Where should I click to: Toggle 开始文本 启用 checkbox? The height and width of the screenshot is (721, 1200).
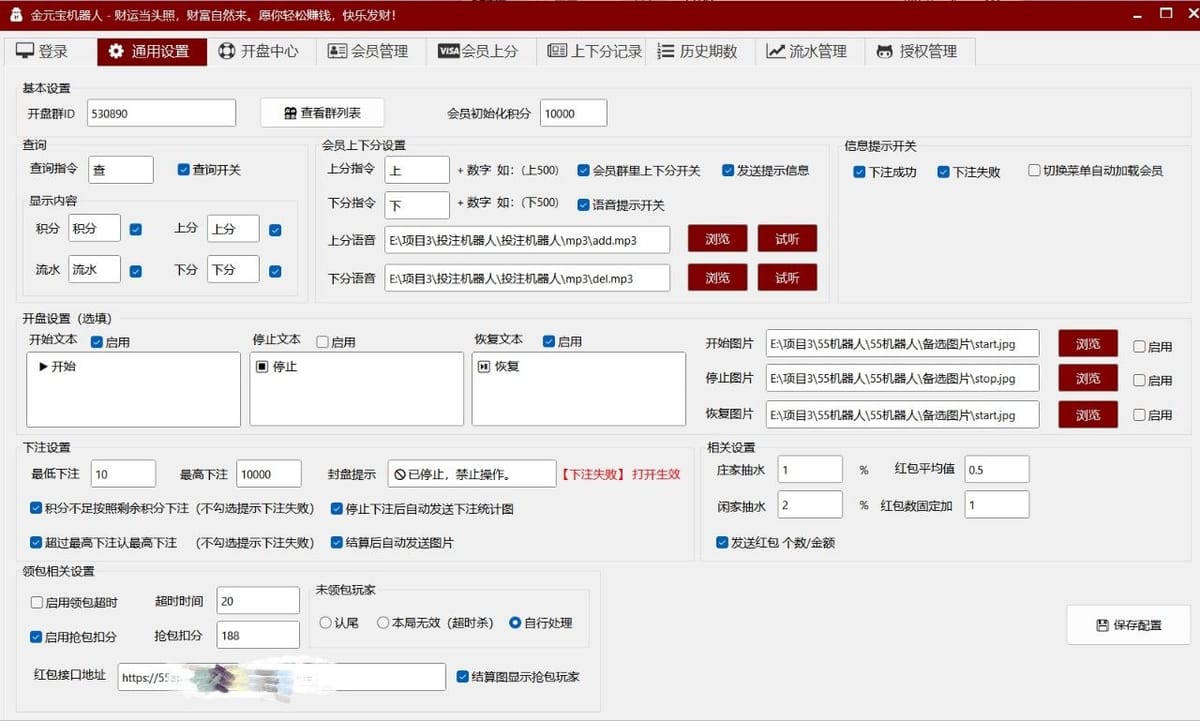point(97,342)
